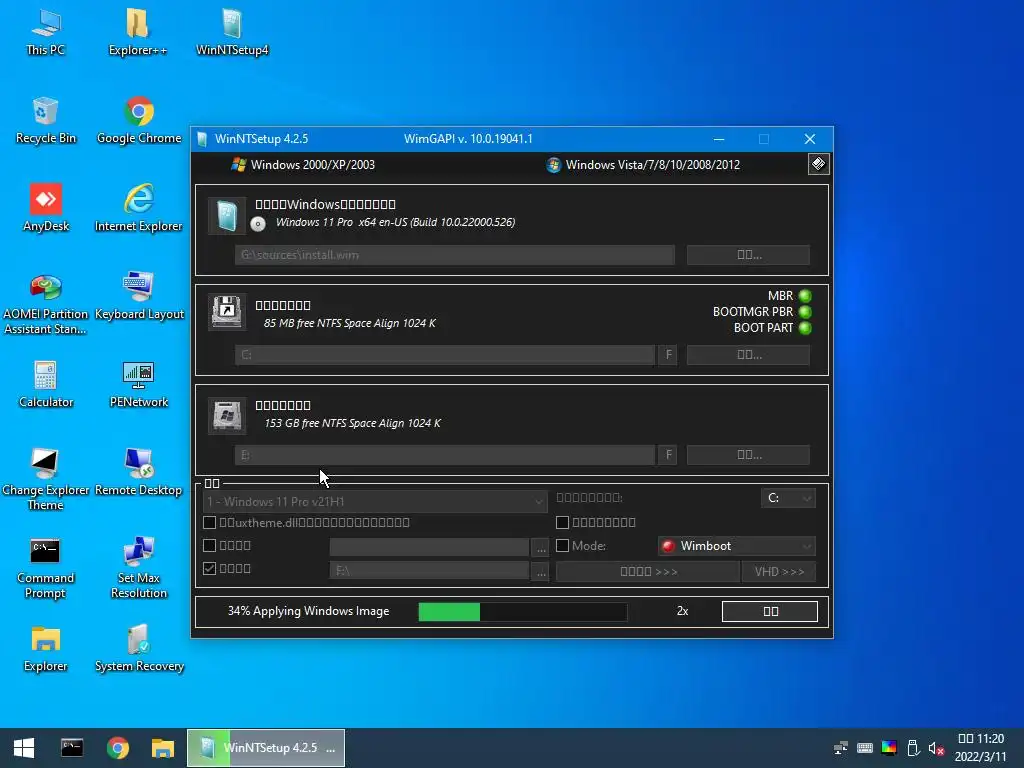Click the F format button beside installation drive
The height and width of the screenshot is (768, 1024).
click(x=668, y=455)
